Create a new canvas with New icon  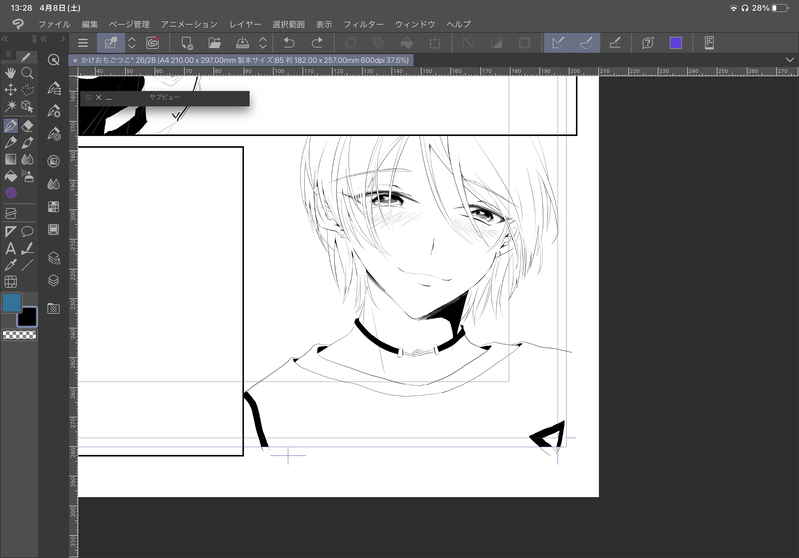[x=187, y=43]
